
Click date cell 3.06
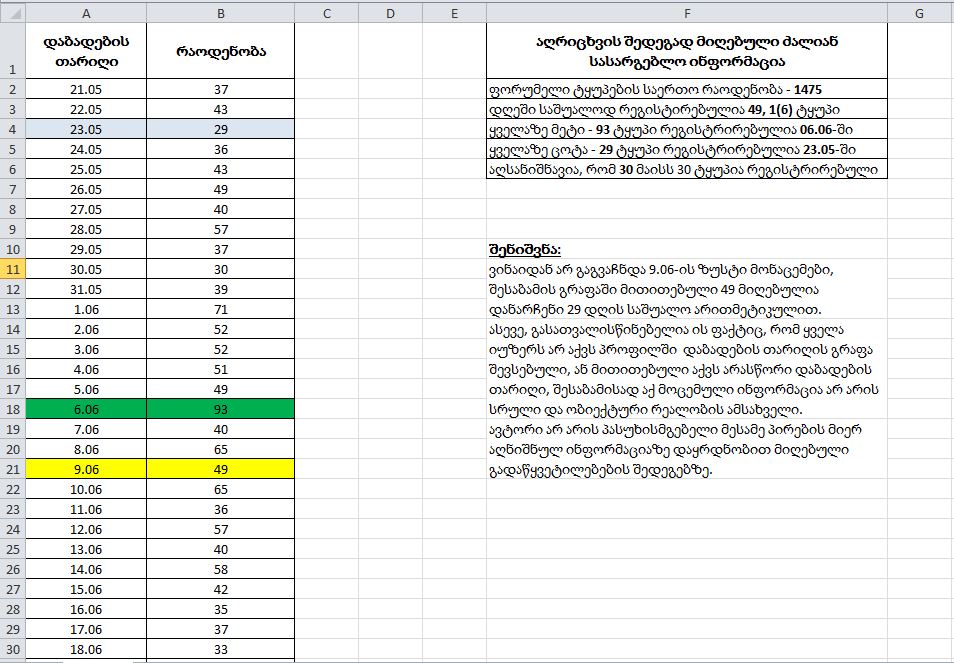click(86, 349)
